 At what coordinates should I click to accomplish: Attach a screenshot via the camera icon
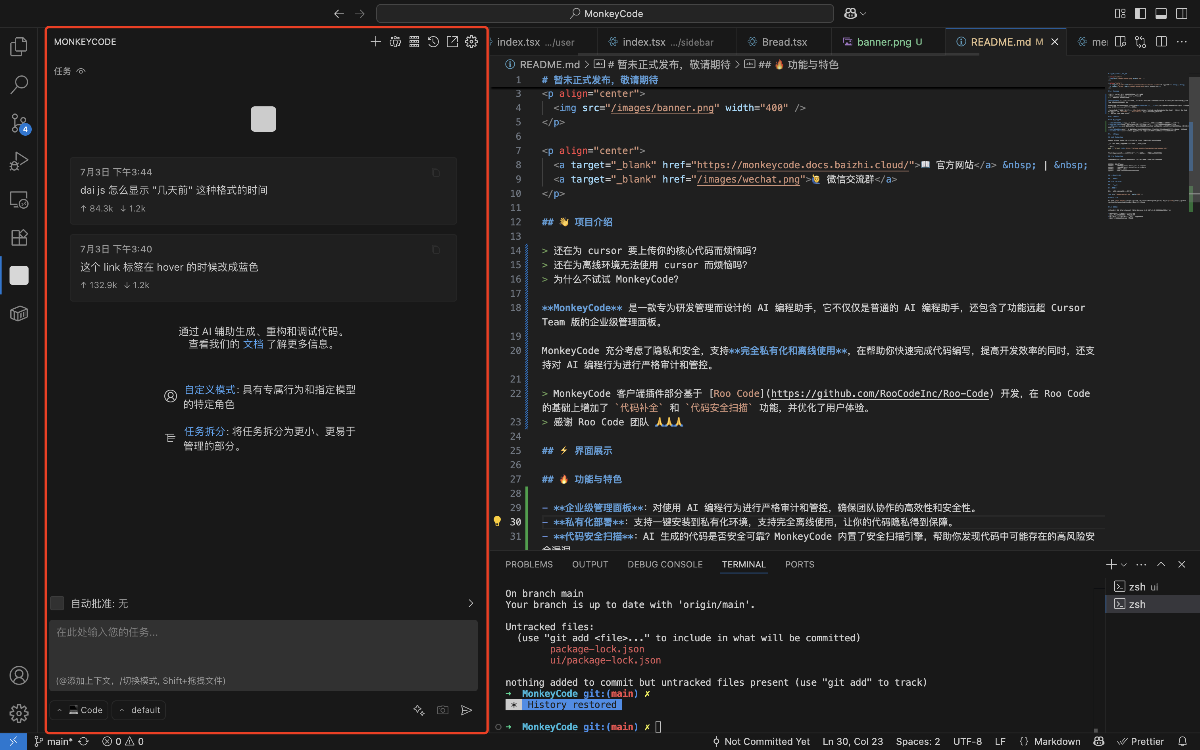(441, 710)
